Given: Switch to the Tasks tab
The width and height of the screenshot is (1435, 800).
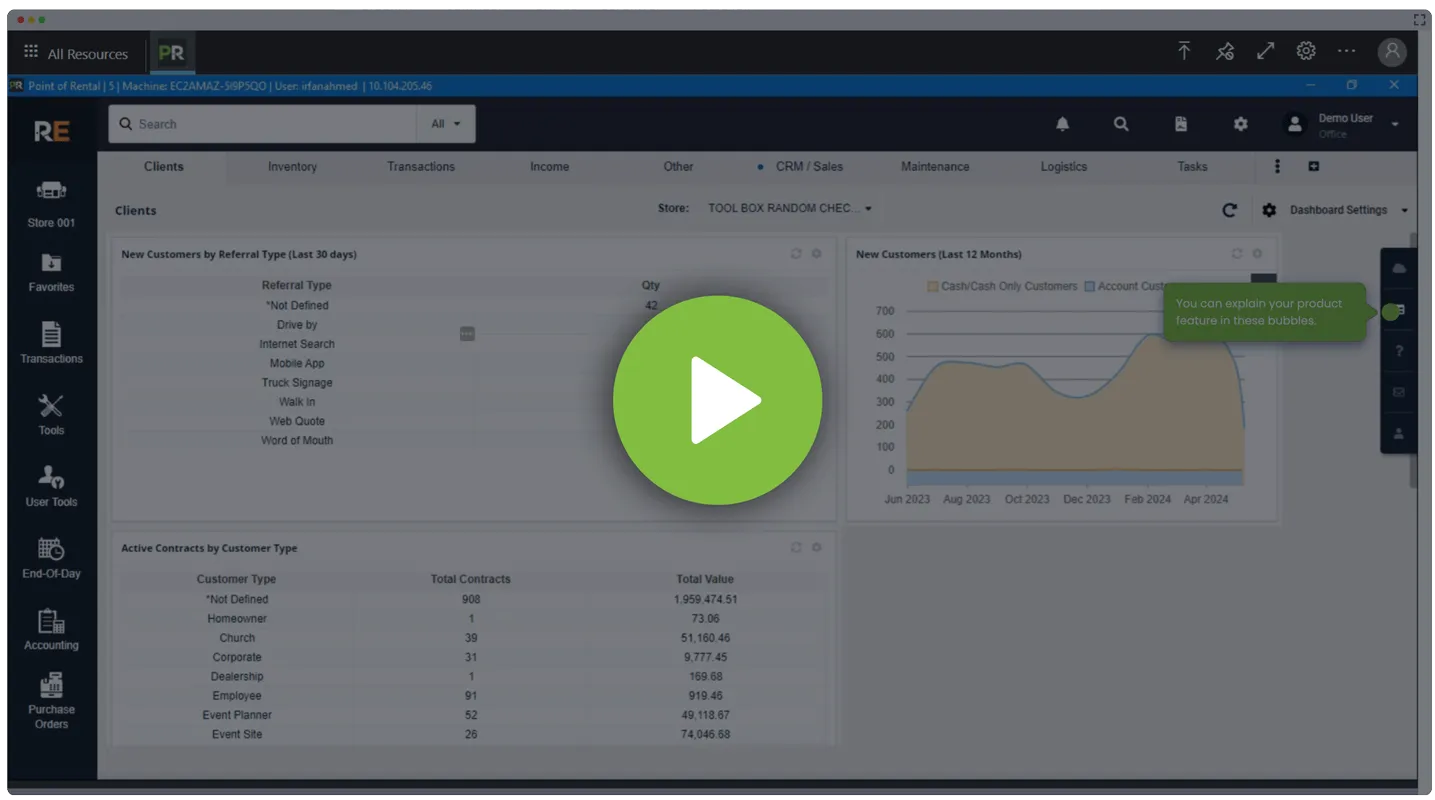Looking at the screenshot, I should tap(1192, 167).
